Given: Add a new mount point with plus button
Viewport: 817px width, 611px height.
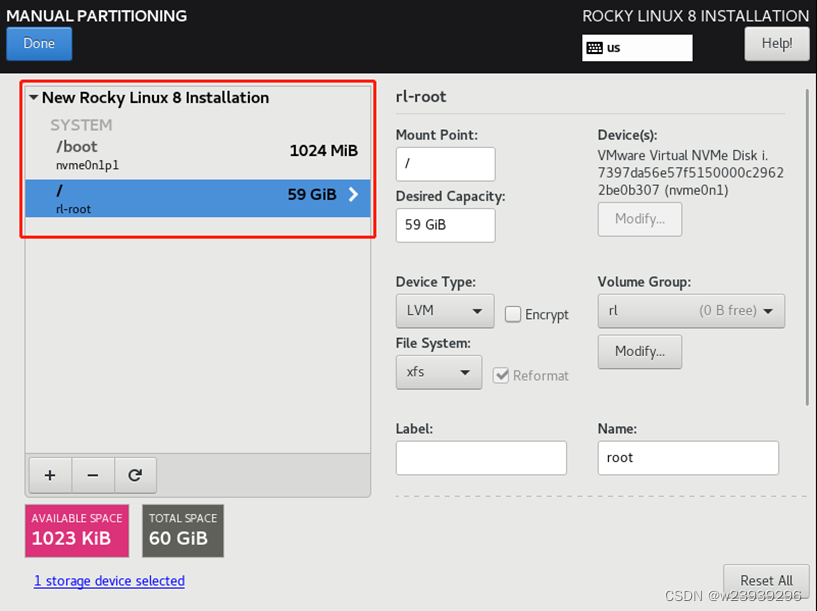Looking at the screenshot, I should coord(50,475).
